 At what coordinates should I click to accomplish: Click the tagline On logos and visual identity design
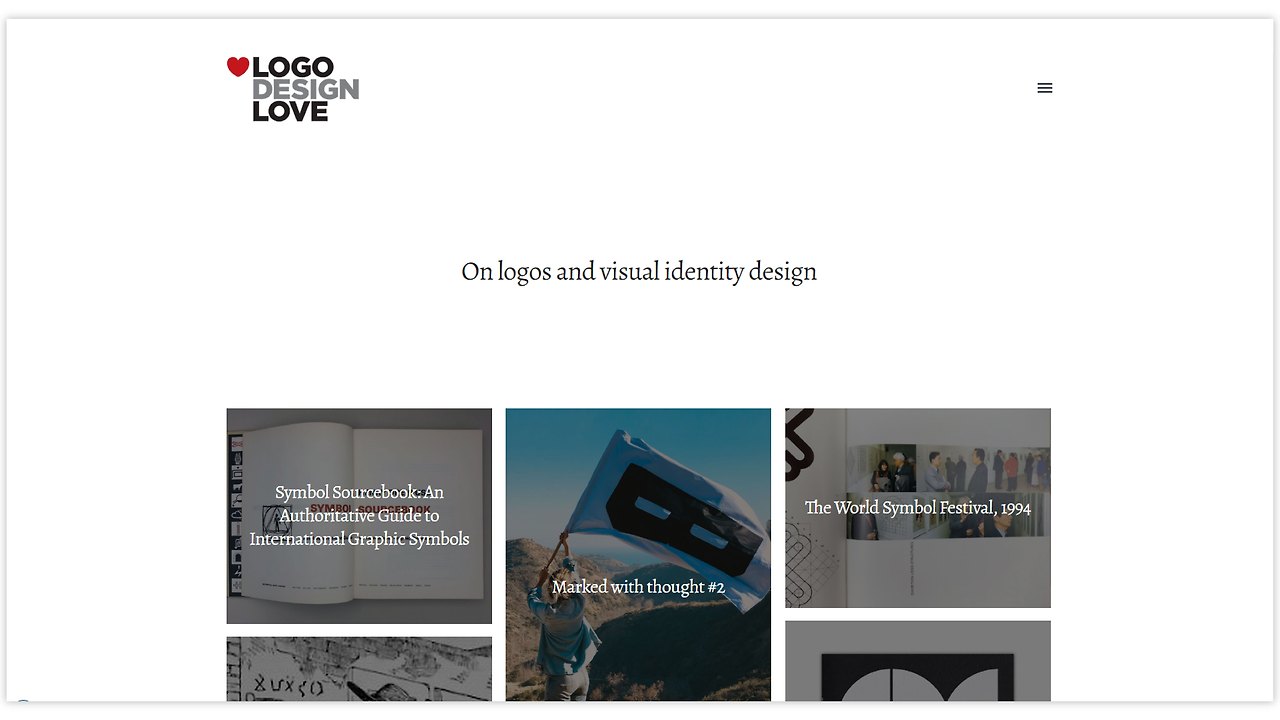tap(639, 272)
